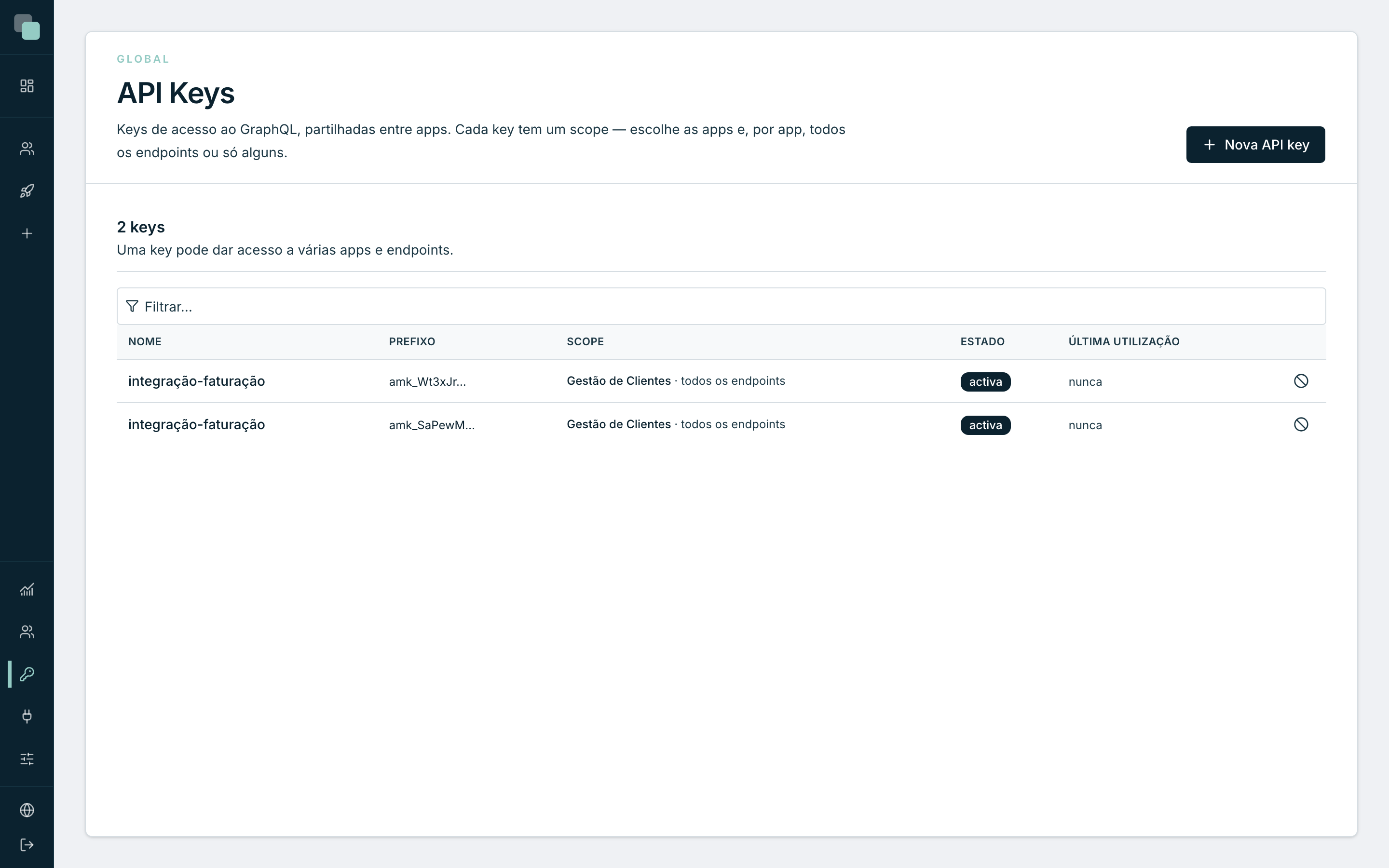Click the app logo in sidebar
Image resolution: width=1389 pixels, height=868 pixels.
tap(27, 27)
